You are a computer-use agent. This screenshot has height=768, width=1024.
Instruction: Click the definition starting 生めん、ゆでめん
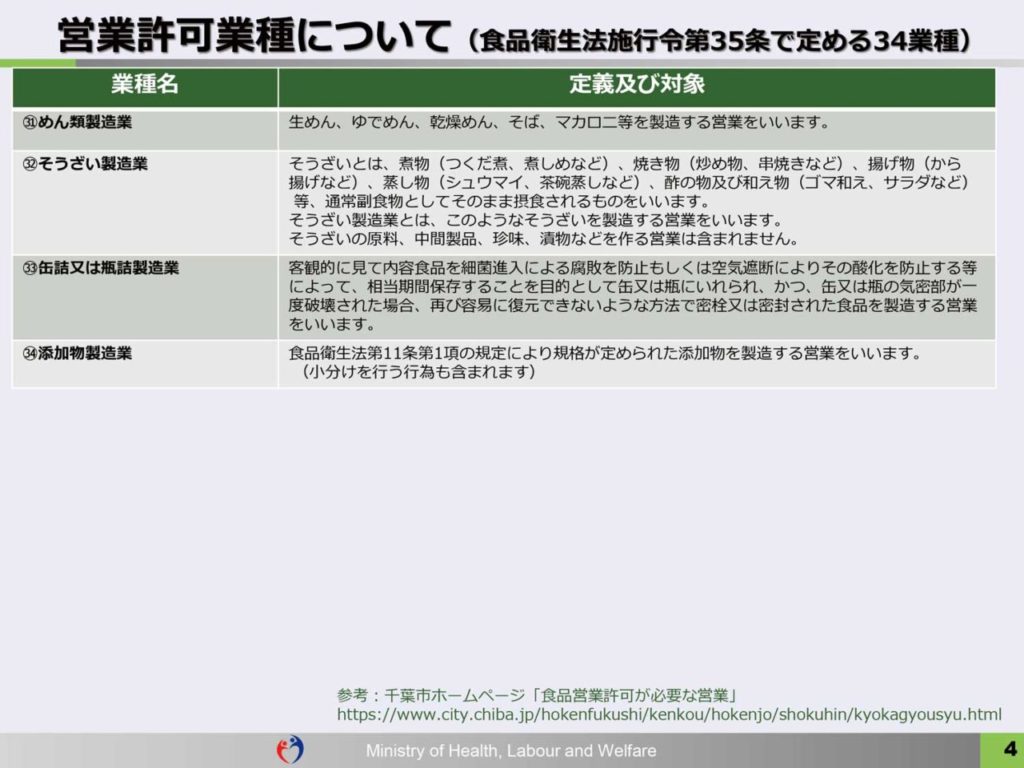(x=559, y=122)
